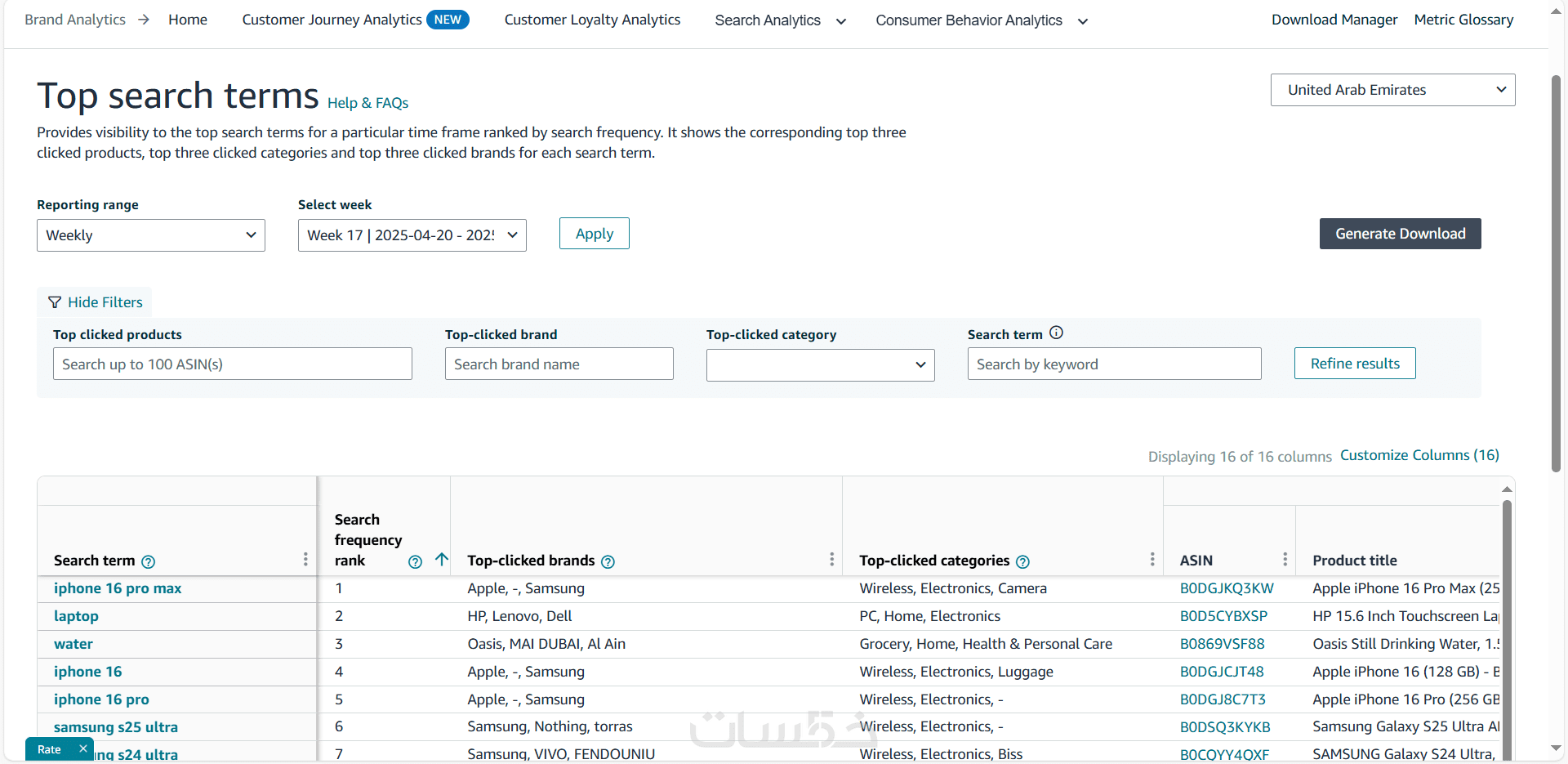Click the Product title column header
Viewport: 1568px width, 764px height.
[x=1355, y=561]
